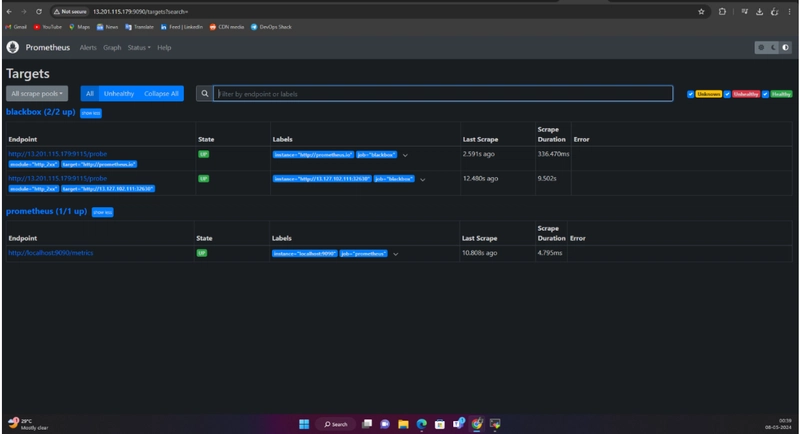Click the job="prometheus" label badge

(364, 253)
